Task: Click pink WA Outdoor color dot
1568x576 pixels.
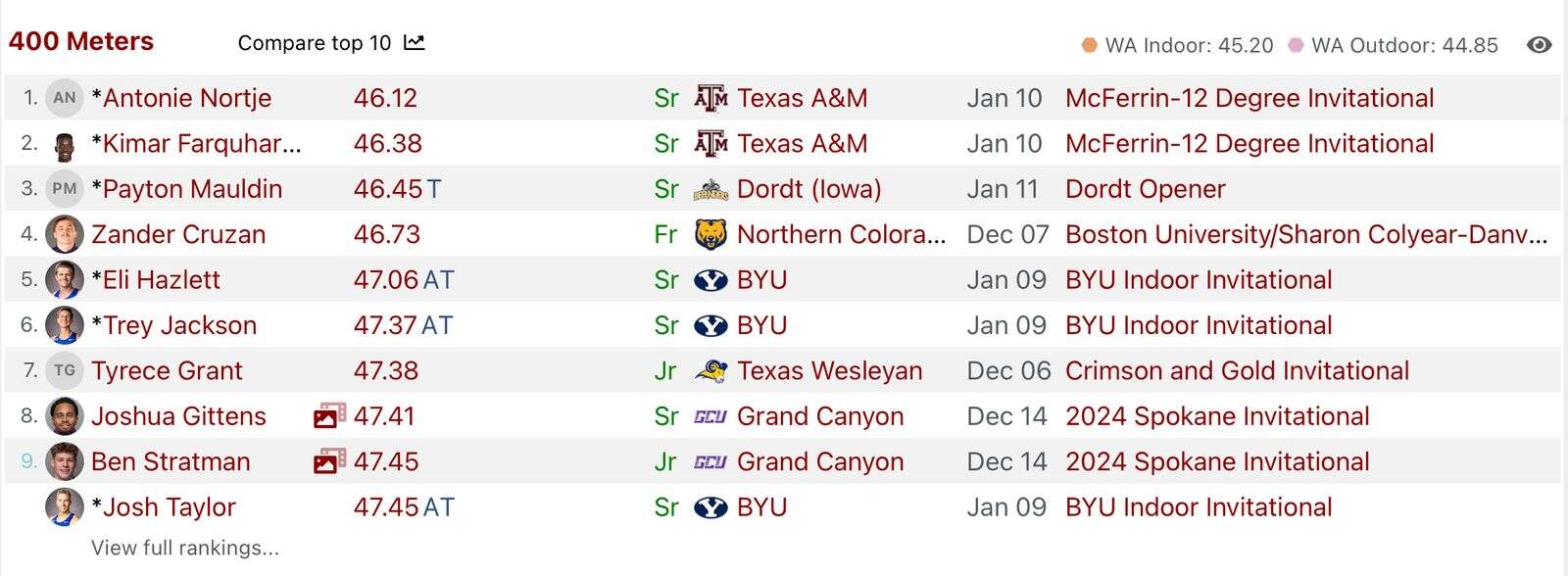Action: pos(1296,45)
